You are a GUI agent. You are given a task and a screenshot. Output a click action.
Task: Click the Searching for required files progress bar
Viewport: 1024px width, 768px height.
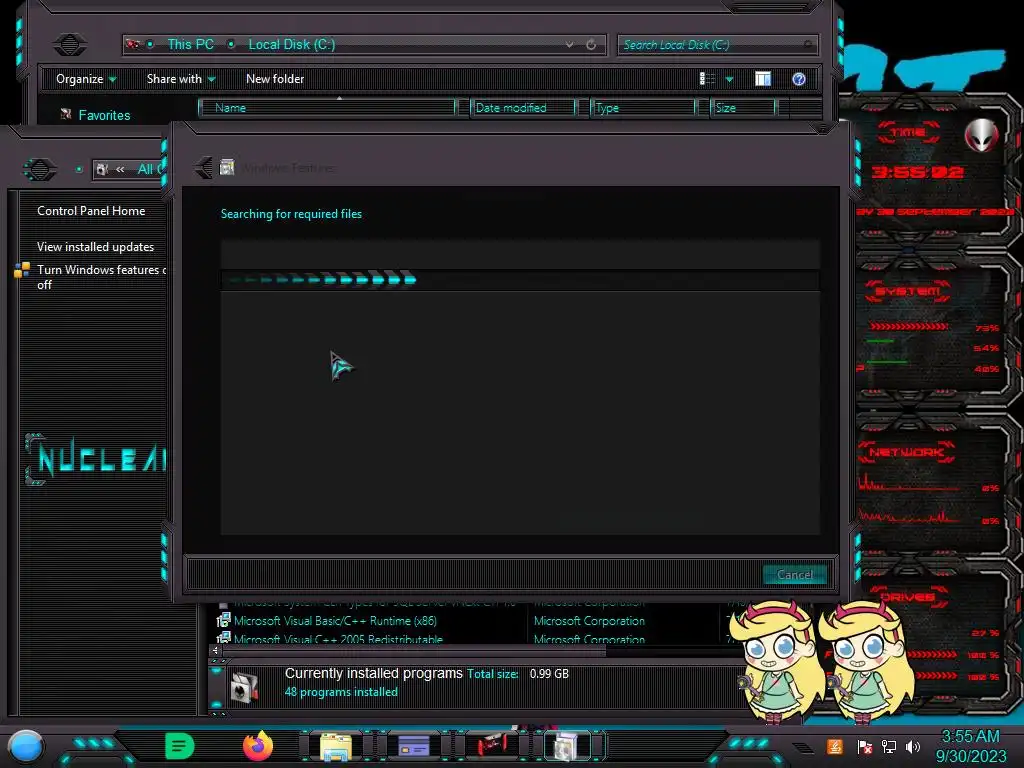coord(520,280)
